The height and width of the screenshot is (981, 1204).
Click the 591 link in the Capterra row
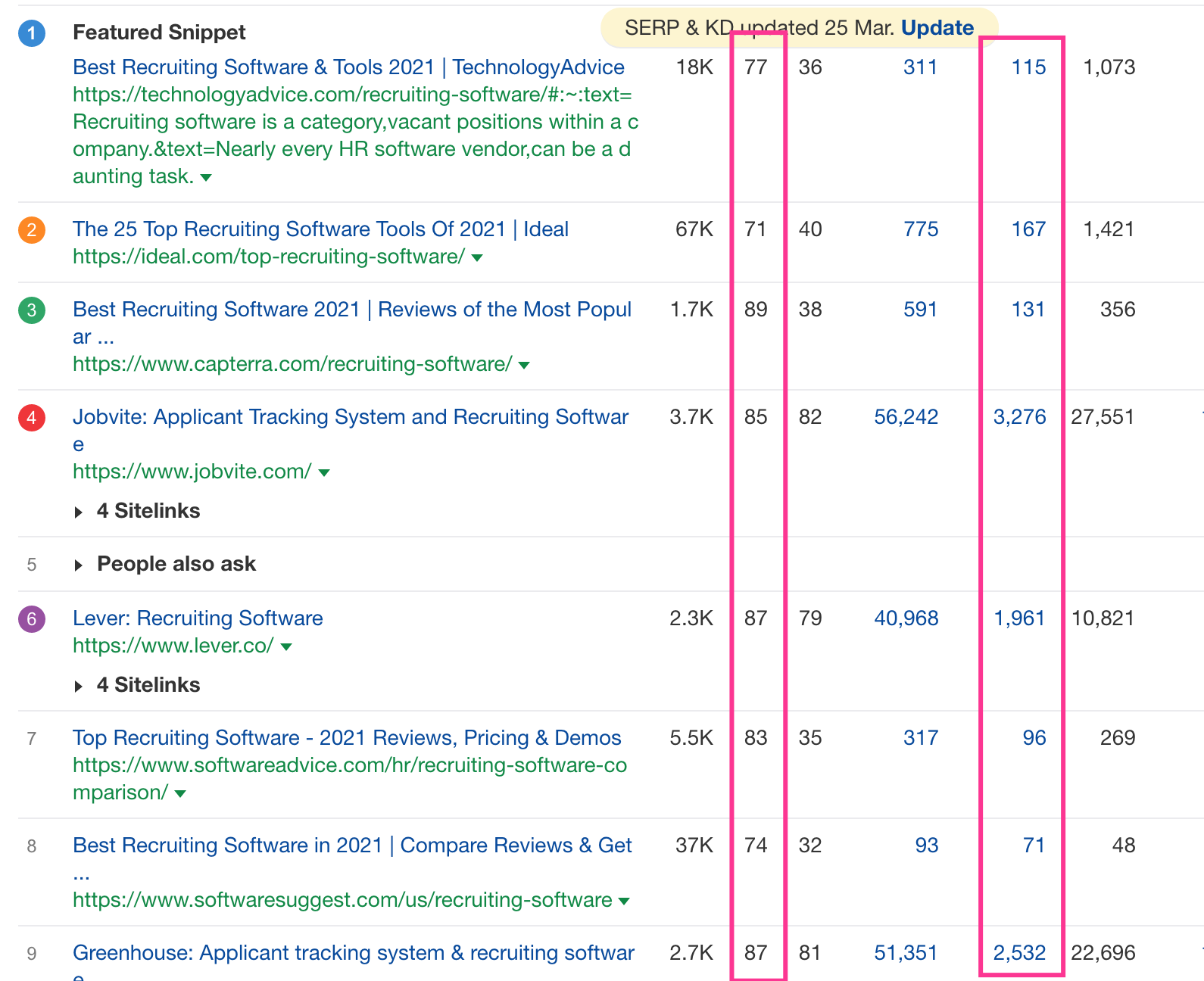point(920,310)
